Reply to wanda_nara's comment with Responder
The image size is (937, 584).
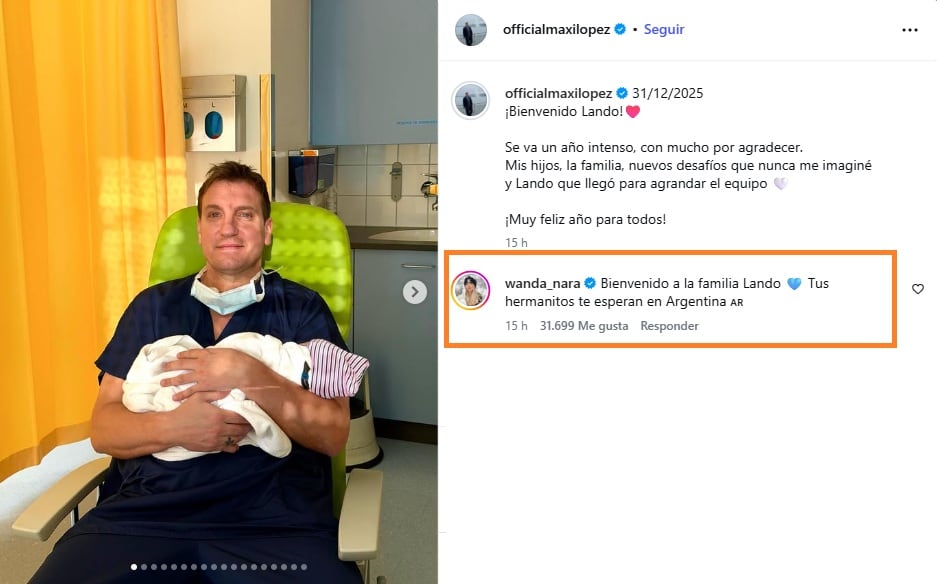[x=669, y=326]
